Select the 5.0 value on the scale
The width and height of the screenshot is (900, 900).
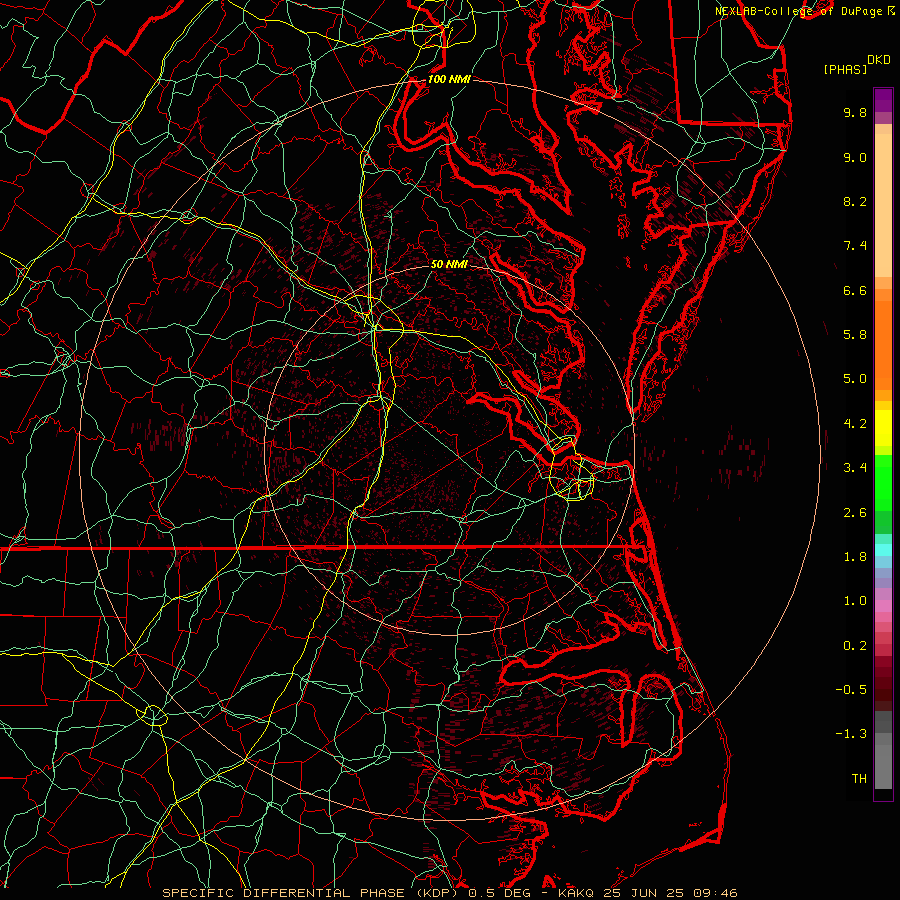855,379
